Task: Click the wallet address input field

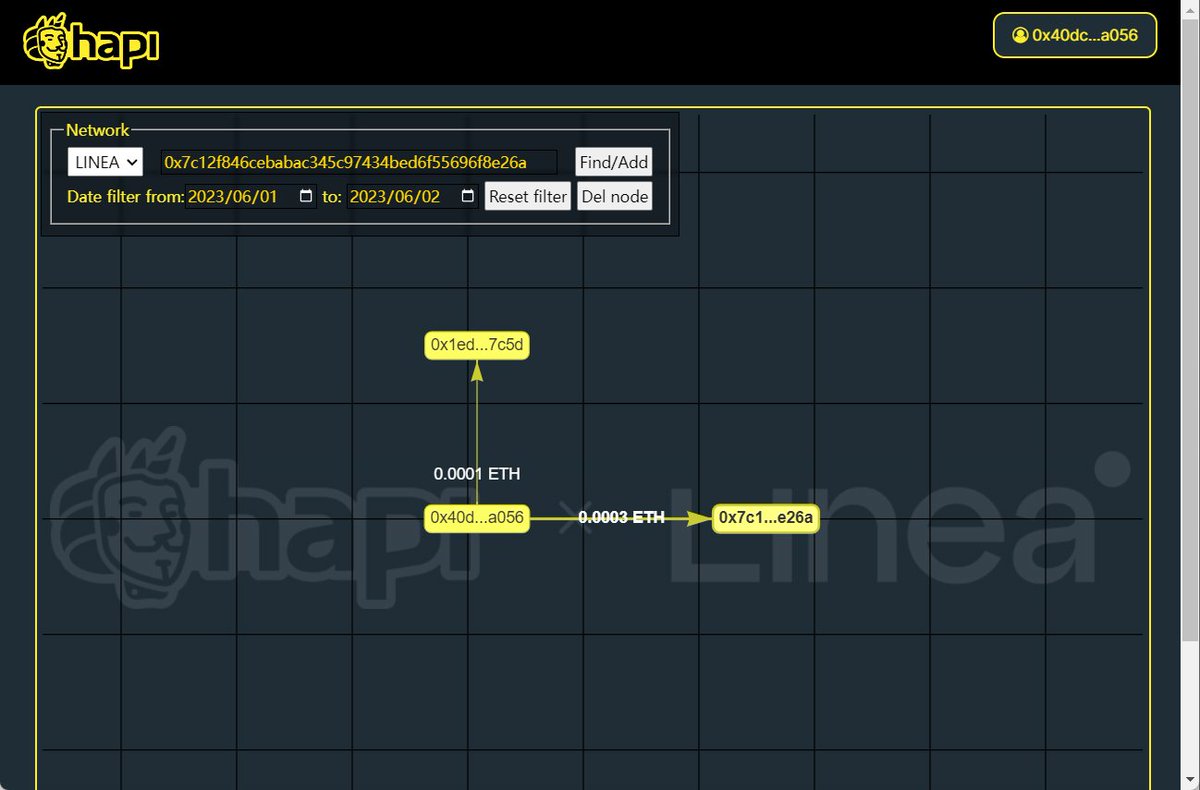Action: click(x=359, y=162)
